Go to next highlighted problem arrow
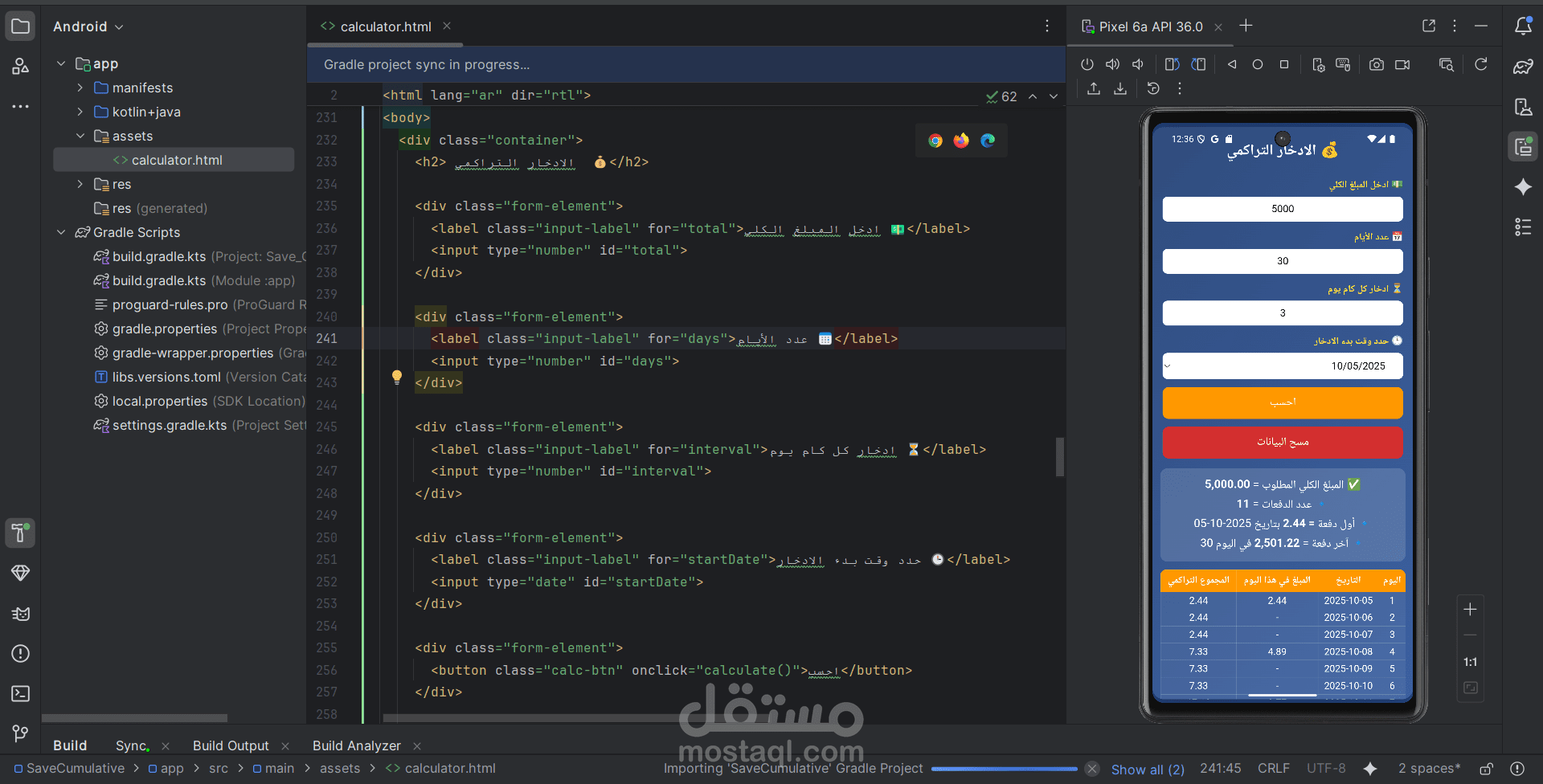The width and height of the screenshot is (1543, 784). point(1054,96)
